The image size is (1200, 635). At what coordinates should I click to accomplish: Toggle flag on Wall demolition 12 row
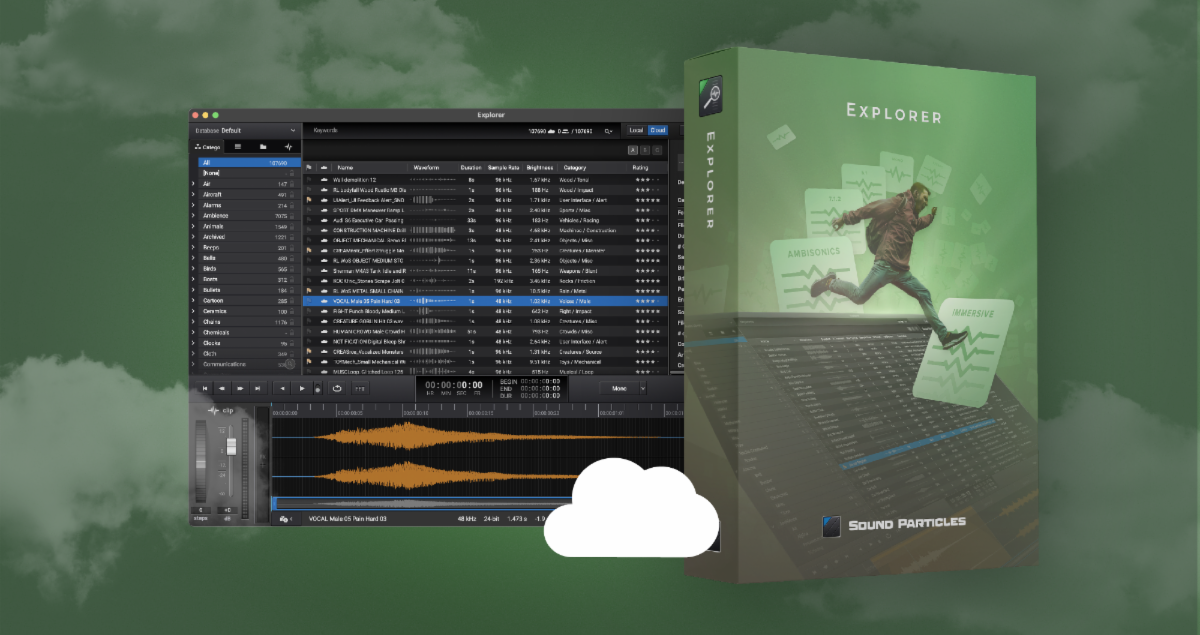click(308, 179)
